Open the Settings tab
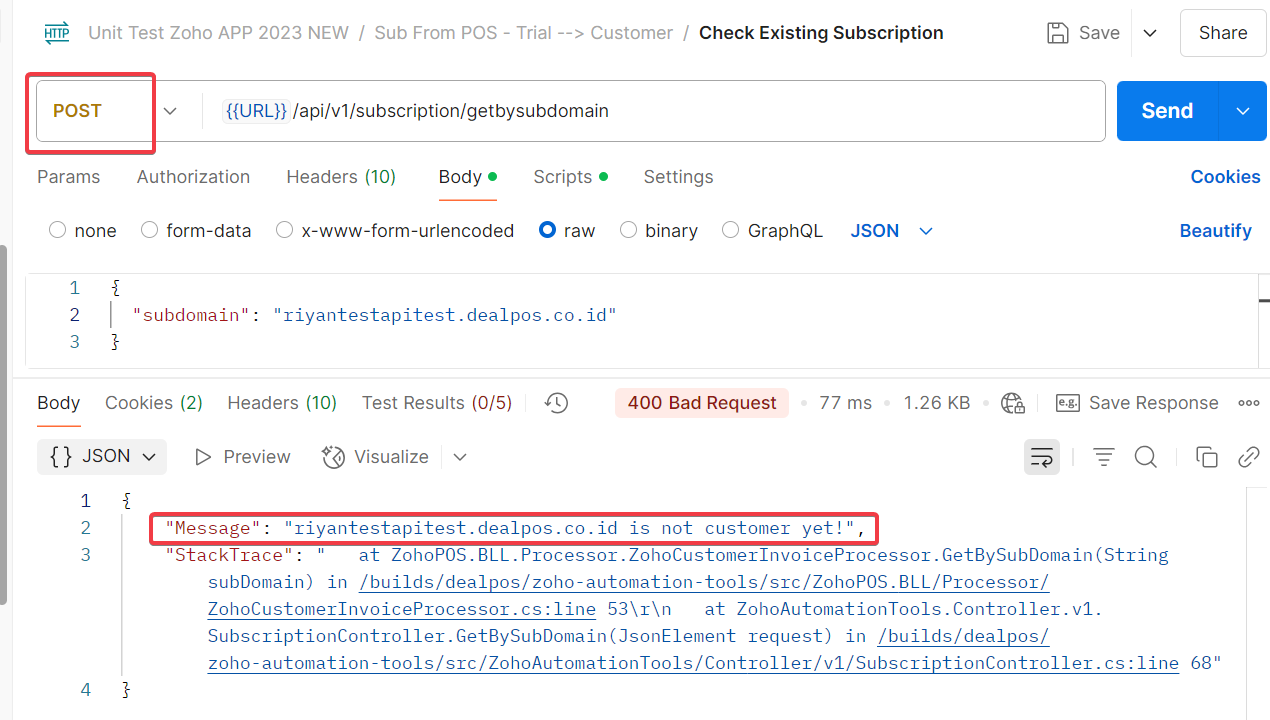The height and width of the screenshot is (720, 1270). click(x=678, y=177)
